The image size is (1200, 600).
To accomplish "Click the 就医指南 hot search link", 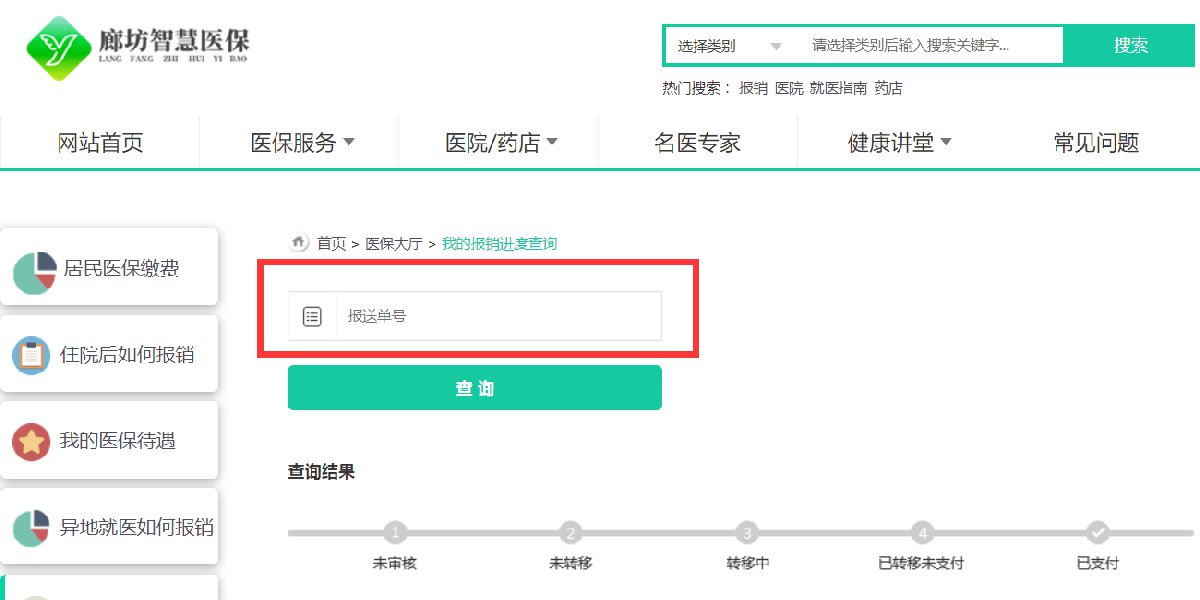I will tap(838, 88).
